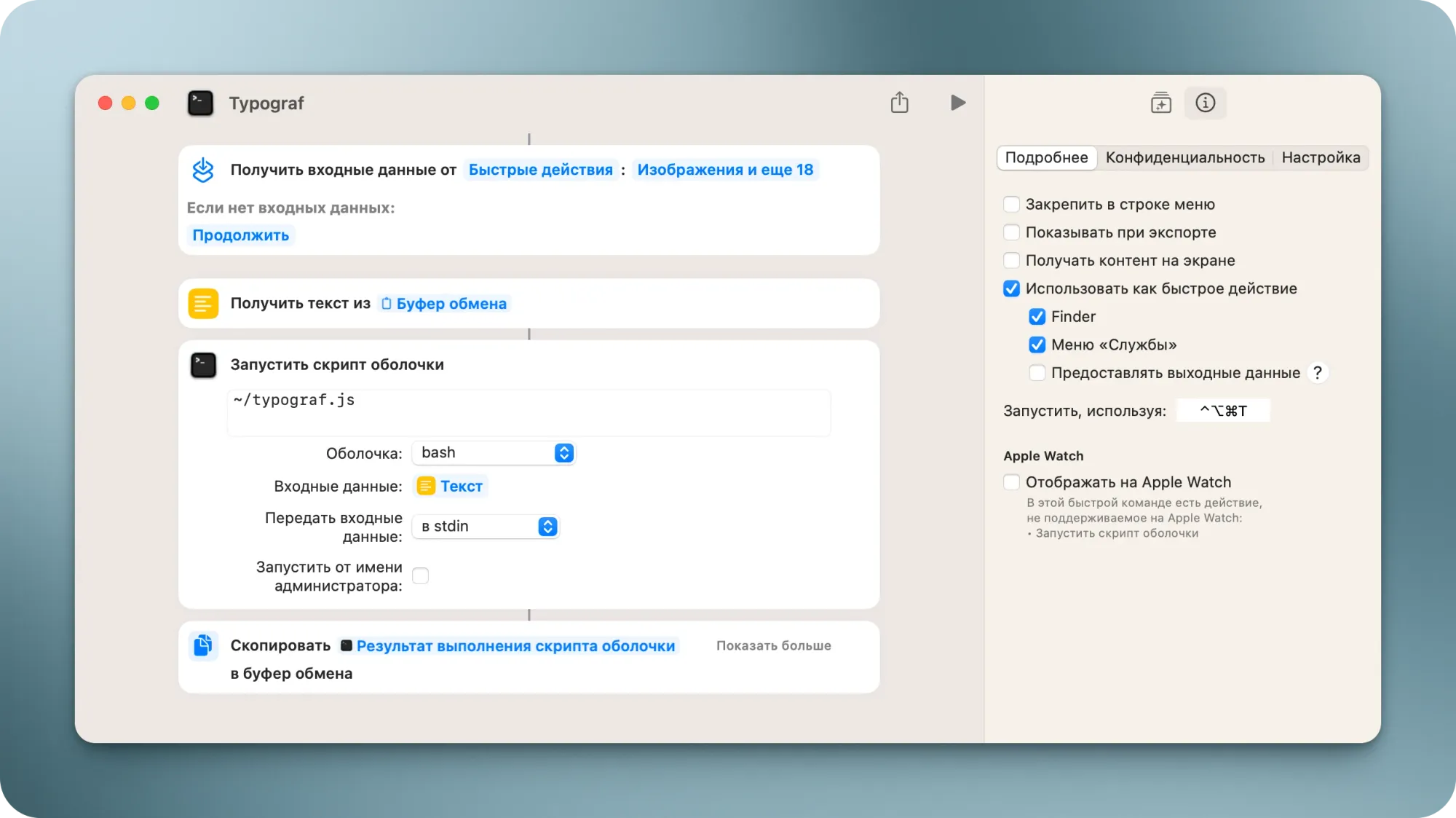Click the keyboard shortcut field ⌃⌥⌘T
Image resolution: width=1456 pixels, height=818 pixels.
coord(1223,411)
